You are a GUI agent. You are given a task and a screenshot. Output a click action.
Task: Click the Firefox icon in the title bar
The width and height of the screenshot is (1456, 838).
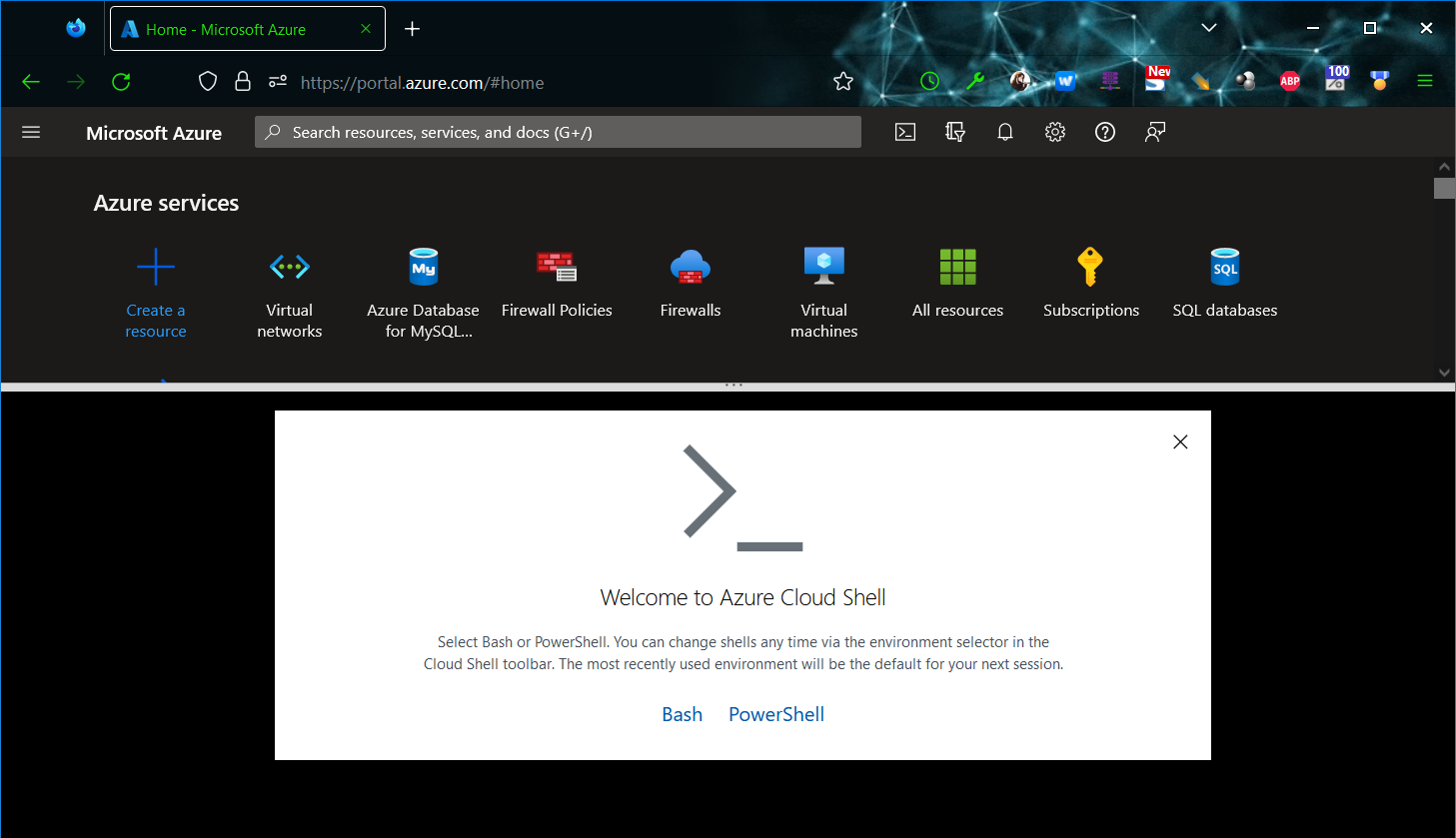point(76,28)
